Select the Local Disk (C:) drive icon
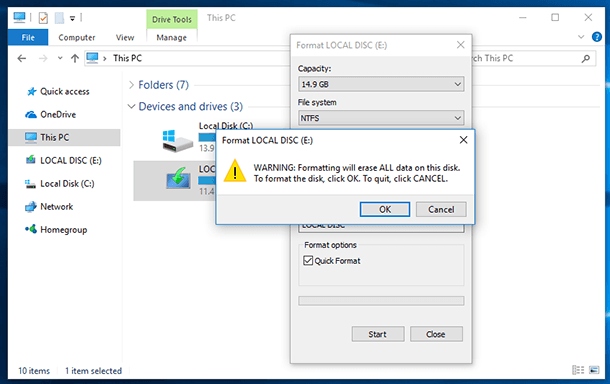The height and width of the screenshot is (384, 610). tap(177, 141)
